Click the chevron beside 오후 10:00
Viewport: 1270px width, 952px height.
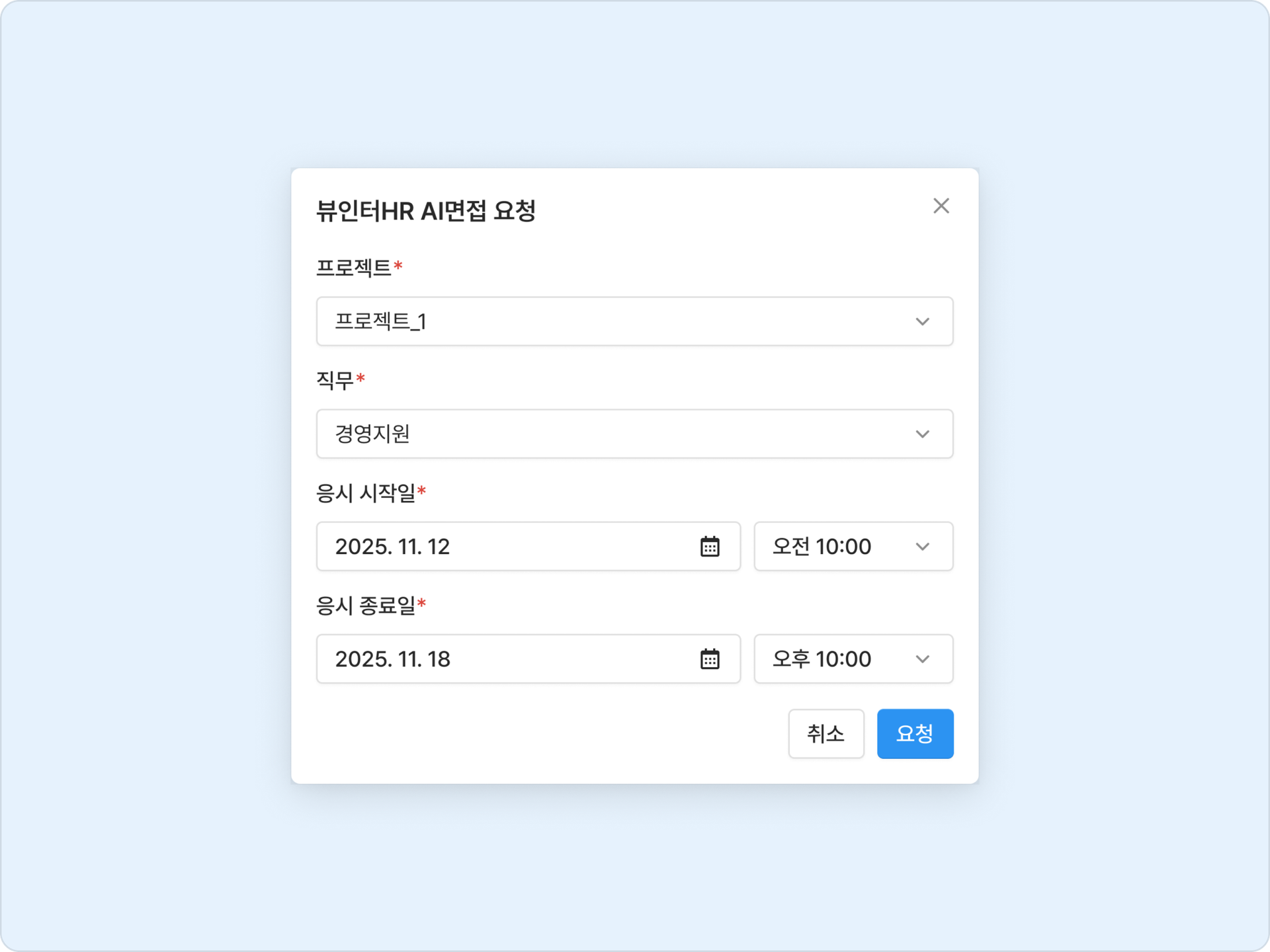point(922,659)
